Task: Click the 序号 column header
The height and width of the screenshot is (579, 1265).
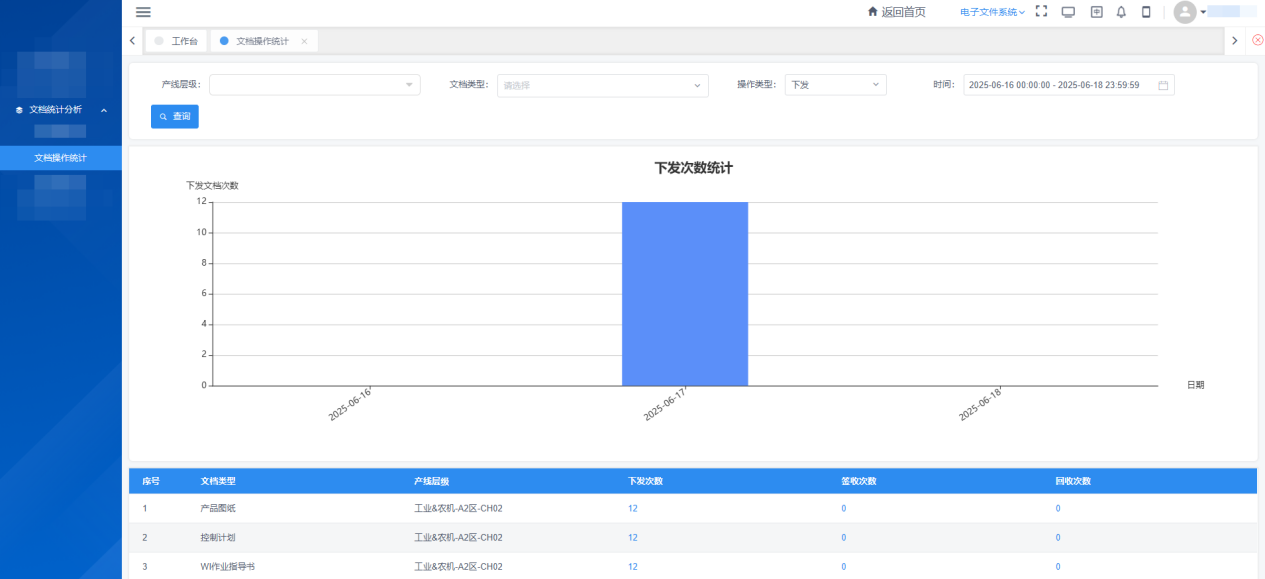Action: tap(151, 481)
